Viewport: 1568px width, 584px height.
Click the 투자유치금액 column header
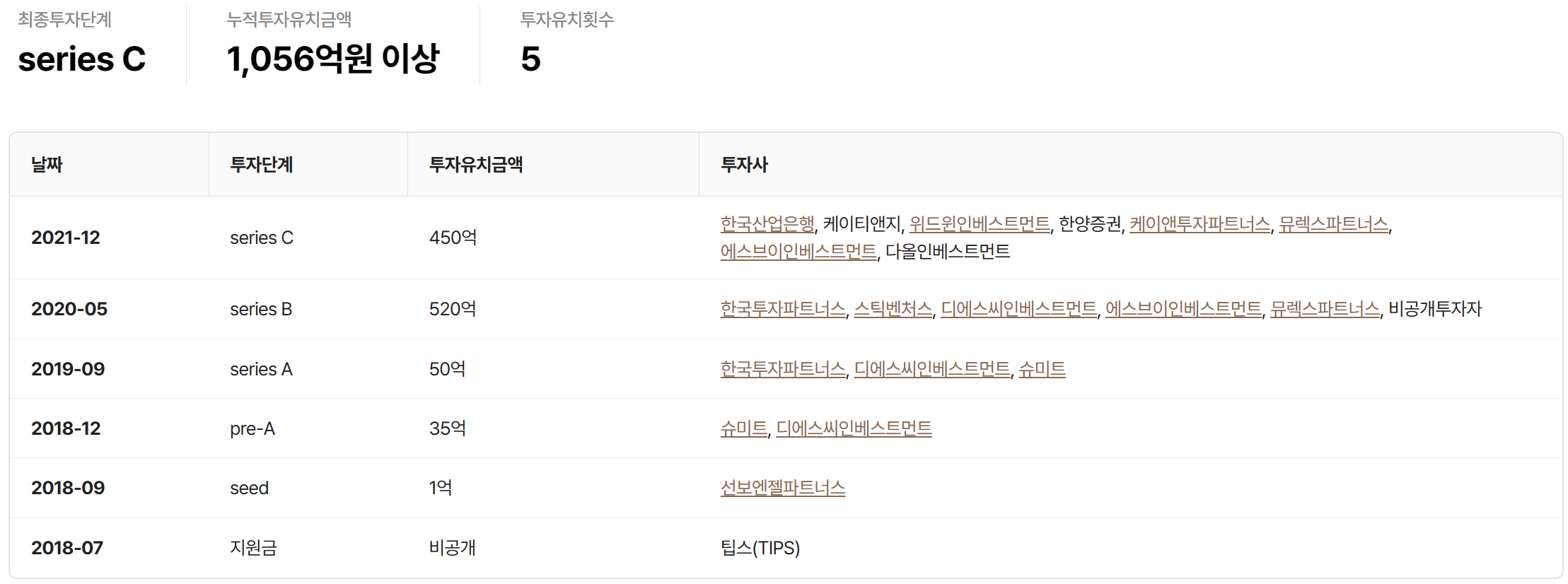[x=476, y=165]
